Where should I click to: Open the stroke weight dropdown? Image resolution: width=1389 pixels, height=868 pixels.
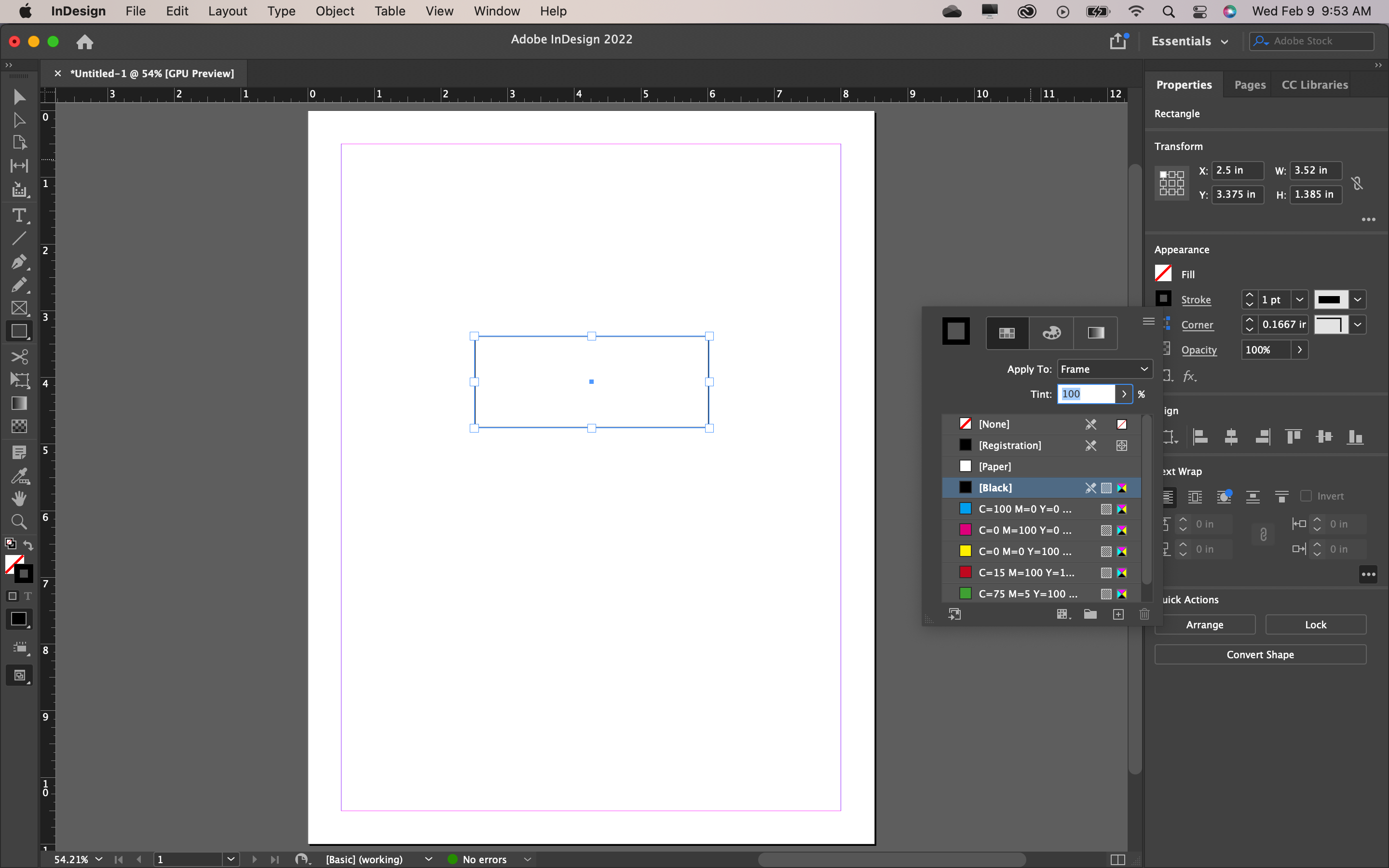[1299, 299]
